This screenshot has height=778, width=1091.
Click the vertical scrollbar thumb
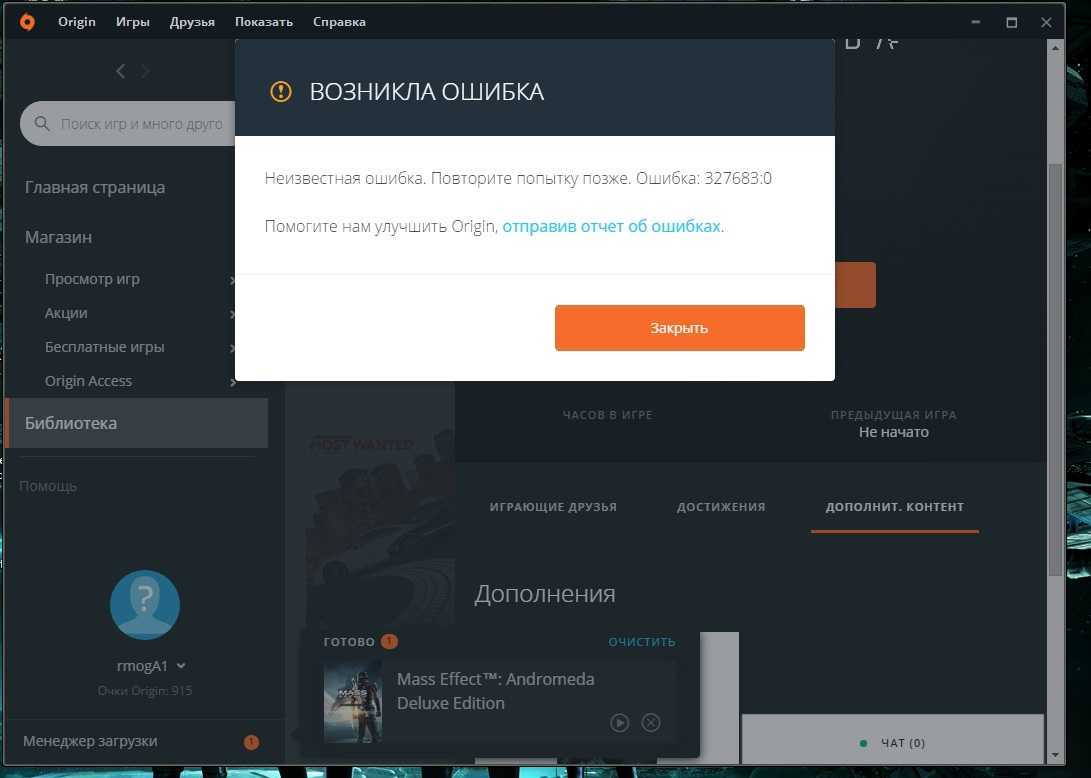[1056, 369]
